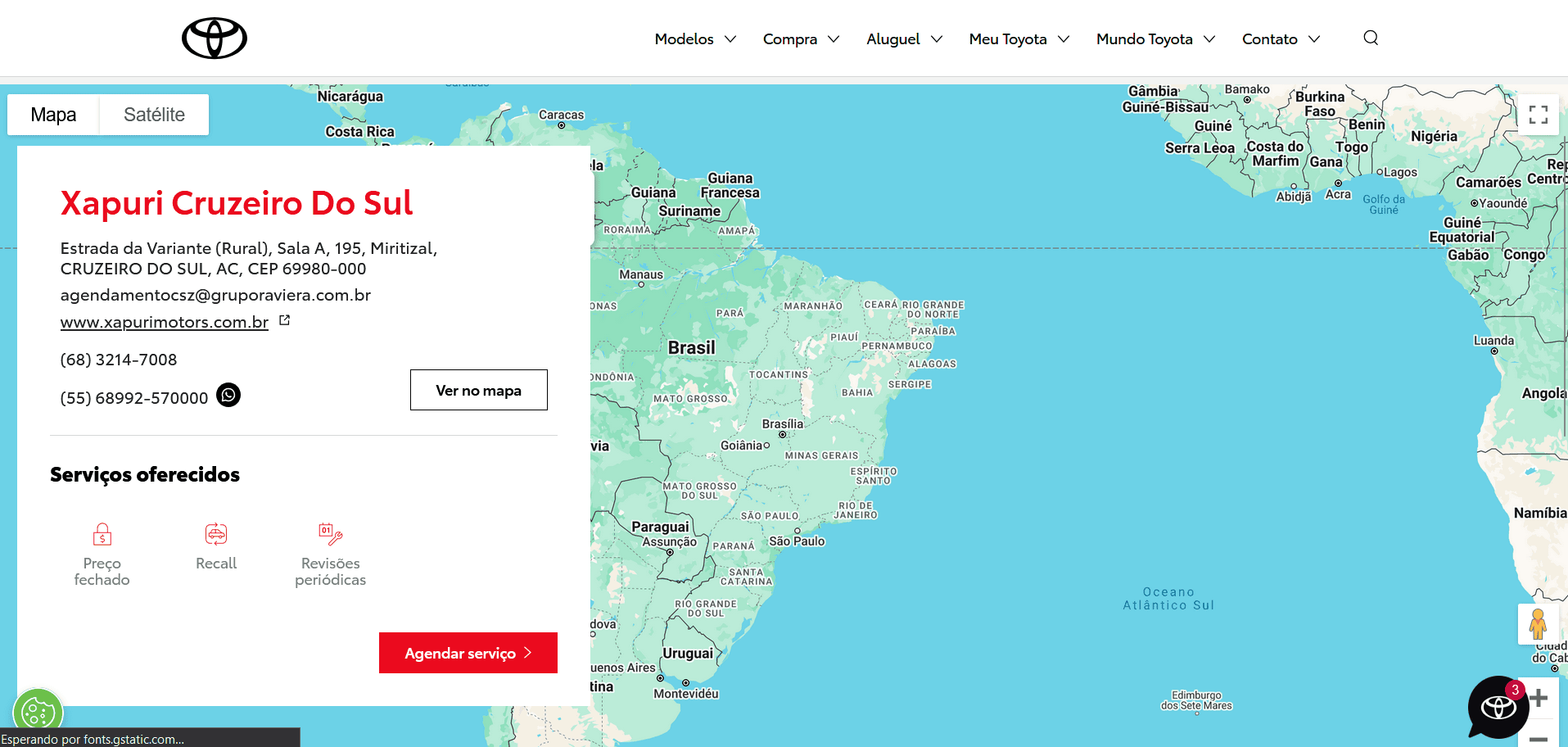Image resolution: width=1568 pixels, height=747 pixels.
Task: Open the www.xapurimotors.com.br link
Action: (x=165, y=322)
